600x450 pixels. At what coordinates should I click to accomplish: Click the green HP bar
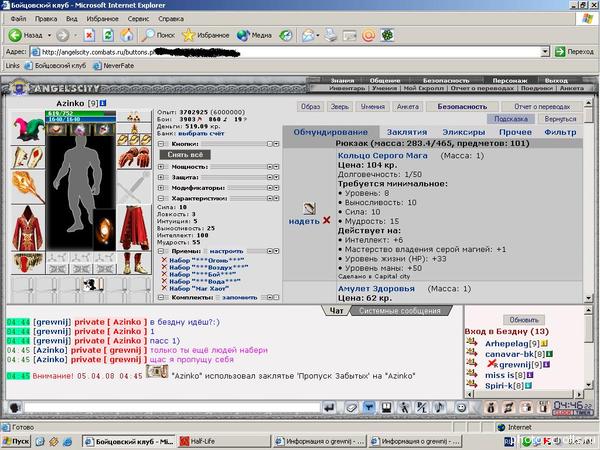tap(80, 113)
